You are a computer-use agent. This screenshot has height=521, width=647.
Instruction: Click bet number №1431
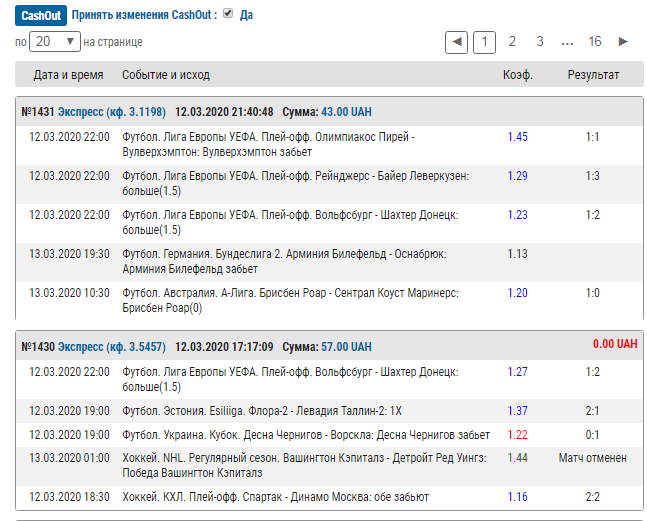tap(38, 112)
